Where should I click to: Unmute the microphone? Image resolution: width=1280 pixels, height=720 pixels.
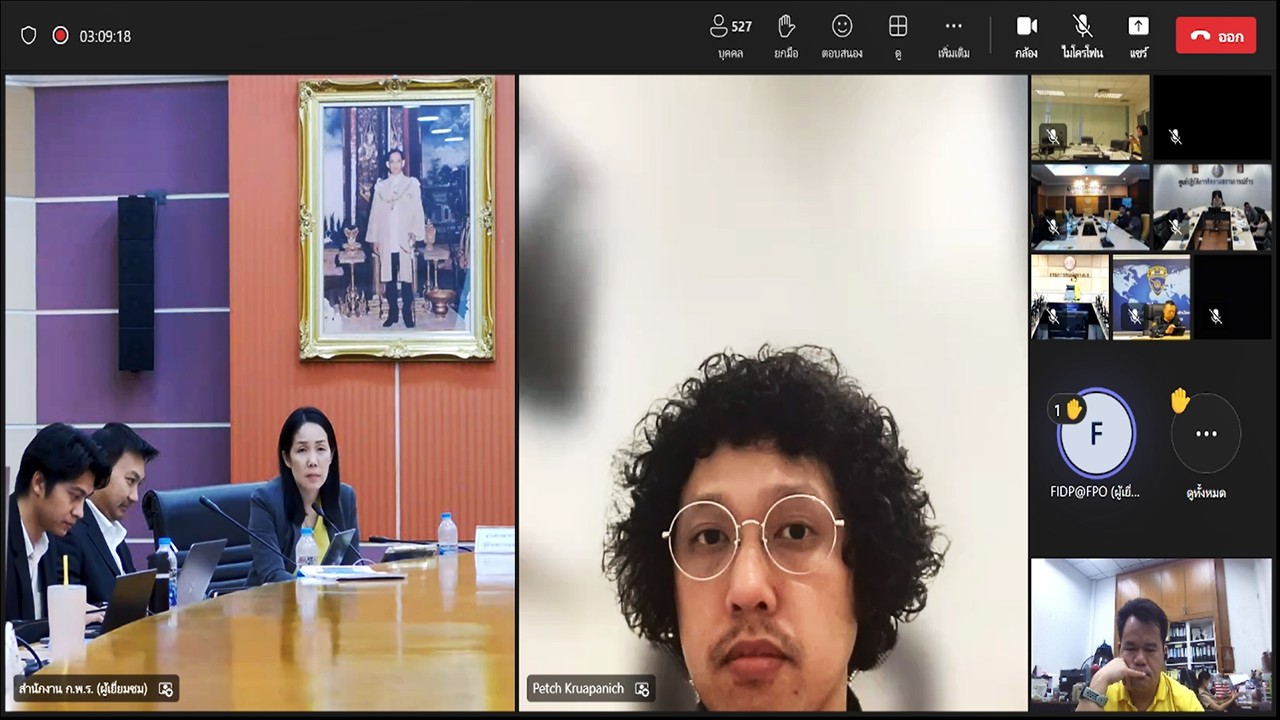pos(1082,36)
